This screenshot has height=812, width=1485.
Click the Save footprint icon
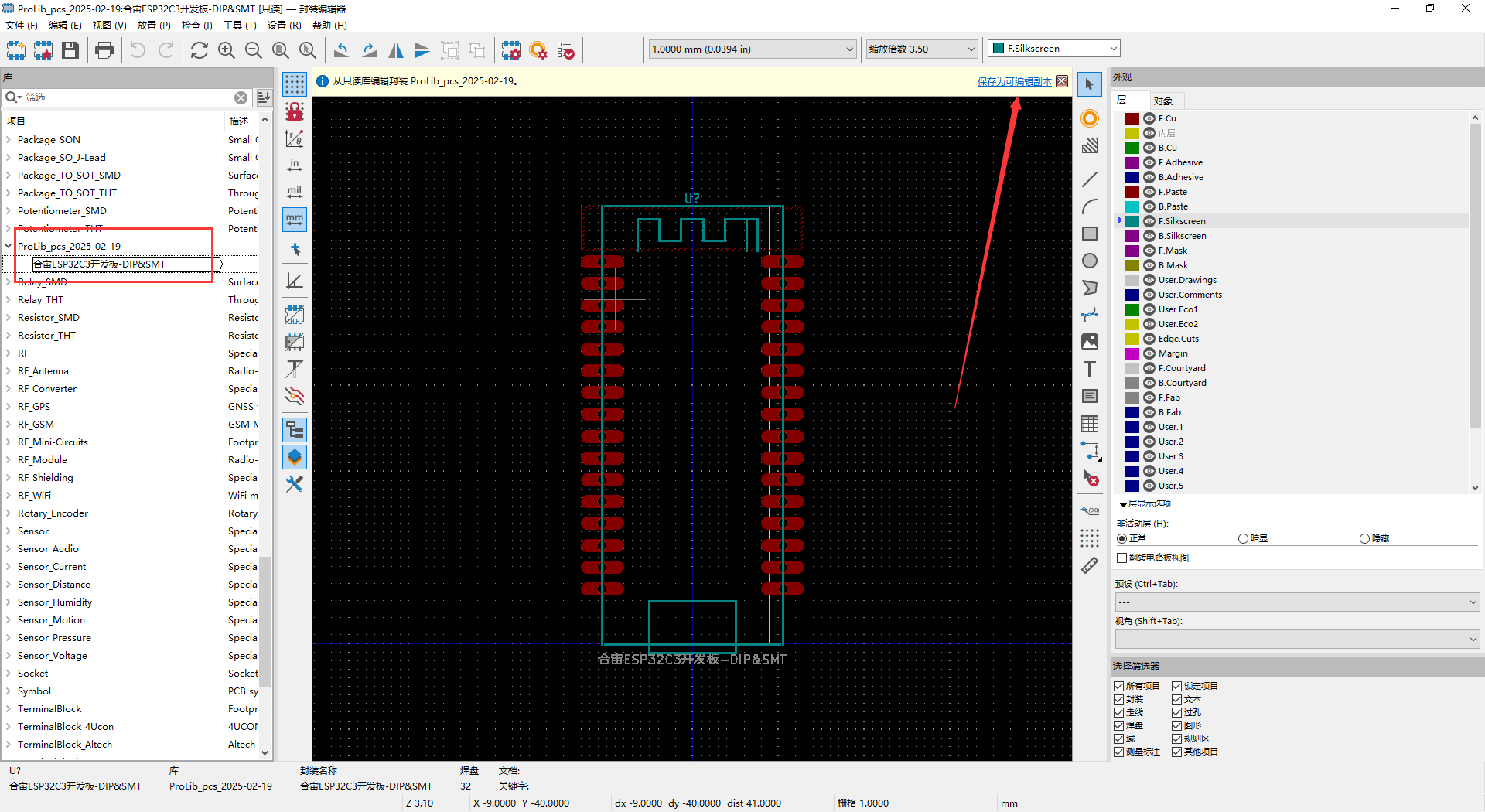tap(70, 50)
